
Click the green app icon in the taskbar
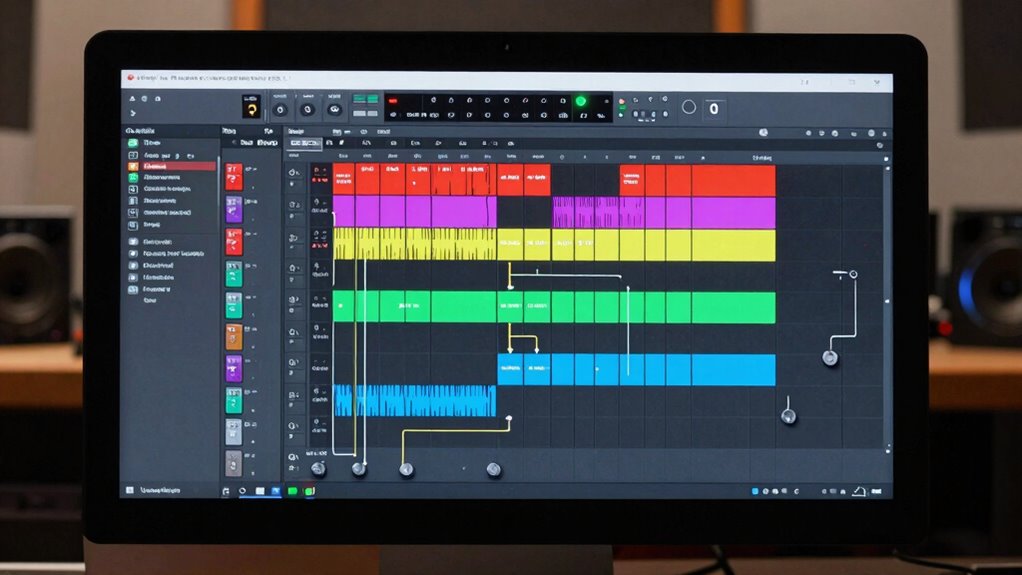point(293,491)
